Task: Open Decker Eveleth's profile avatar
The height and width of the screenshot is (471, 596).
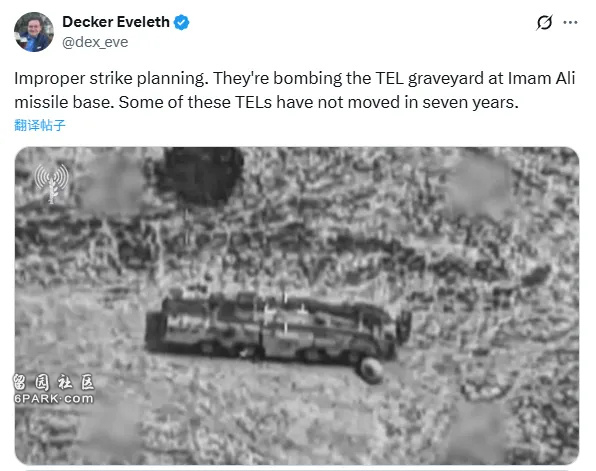Action: 34,32
